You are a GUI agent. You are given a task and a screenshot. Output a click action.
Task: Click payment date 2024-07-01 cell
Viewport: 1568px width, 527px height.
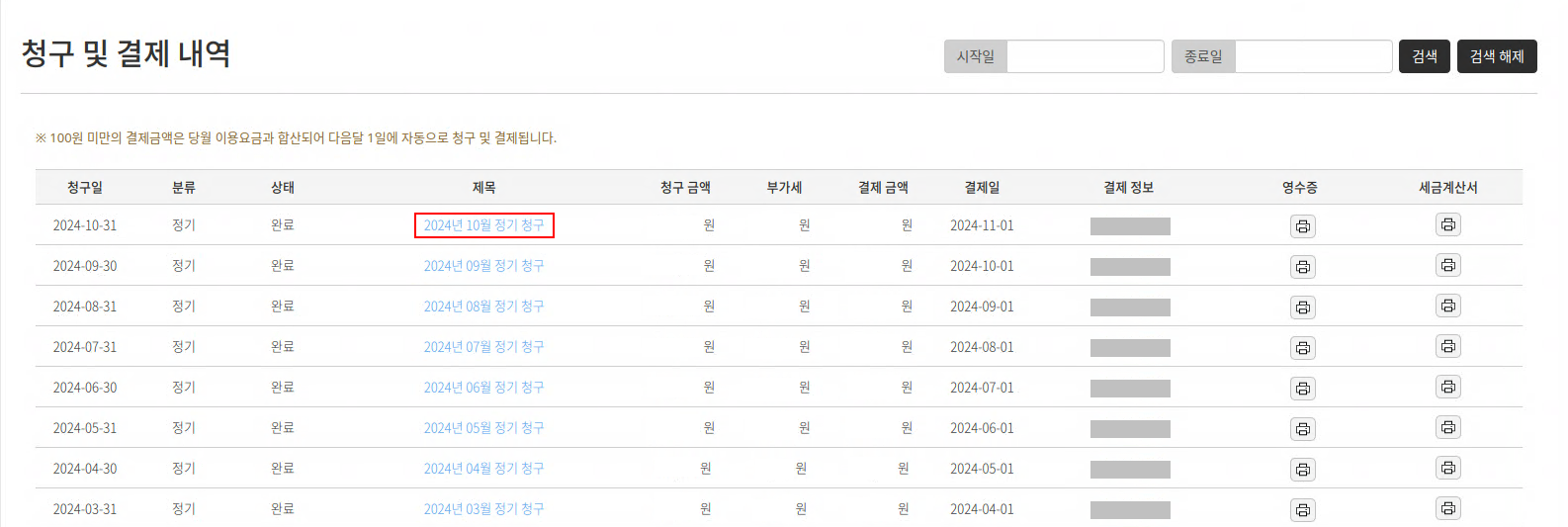point(982,388)
